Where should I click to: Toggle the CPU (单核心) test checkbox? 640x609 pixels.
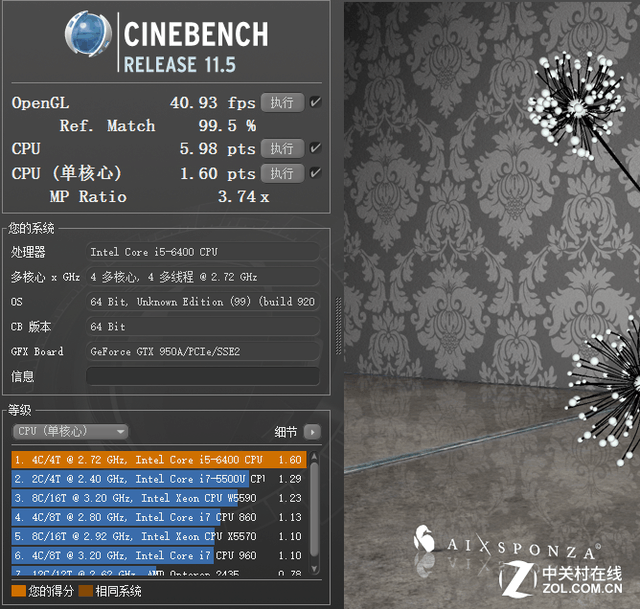point(315,173)
